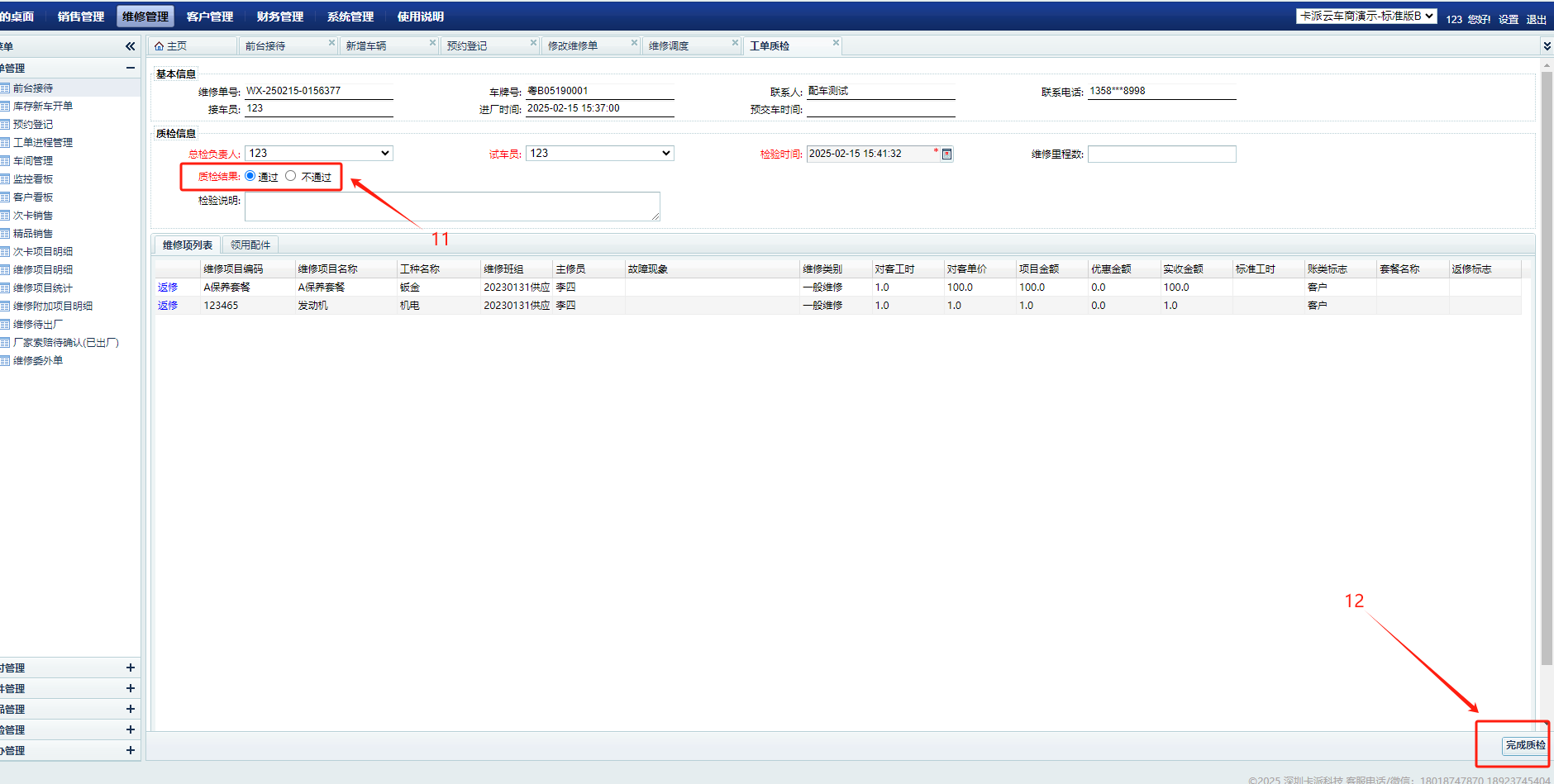
Task: Collapse the left sidebar with double-chevron icon
Action: (x=130, y=46)
